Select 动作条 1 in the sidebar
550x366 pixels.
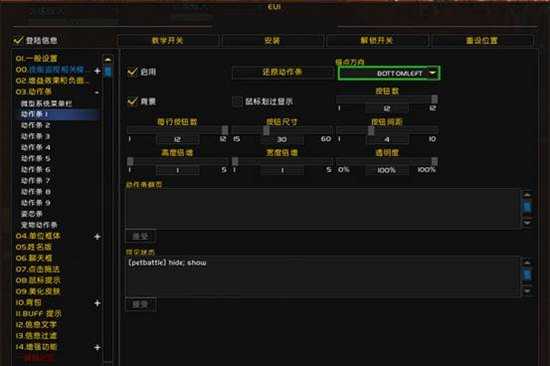tap(34, 114)
